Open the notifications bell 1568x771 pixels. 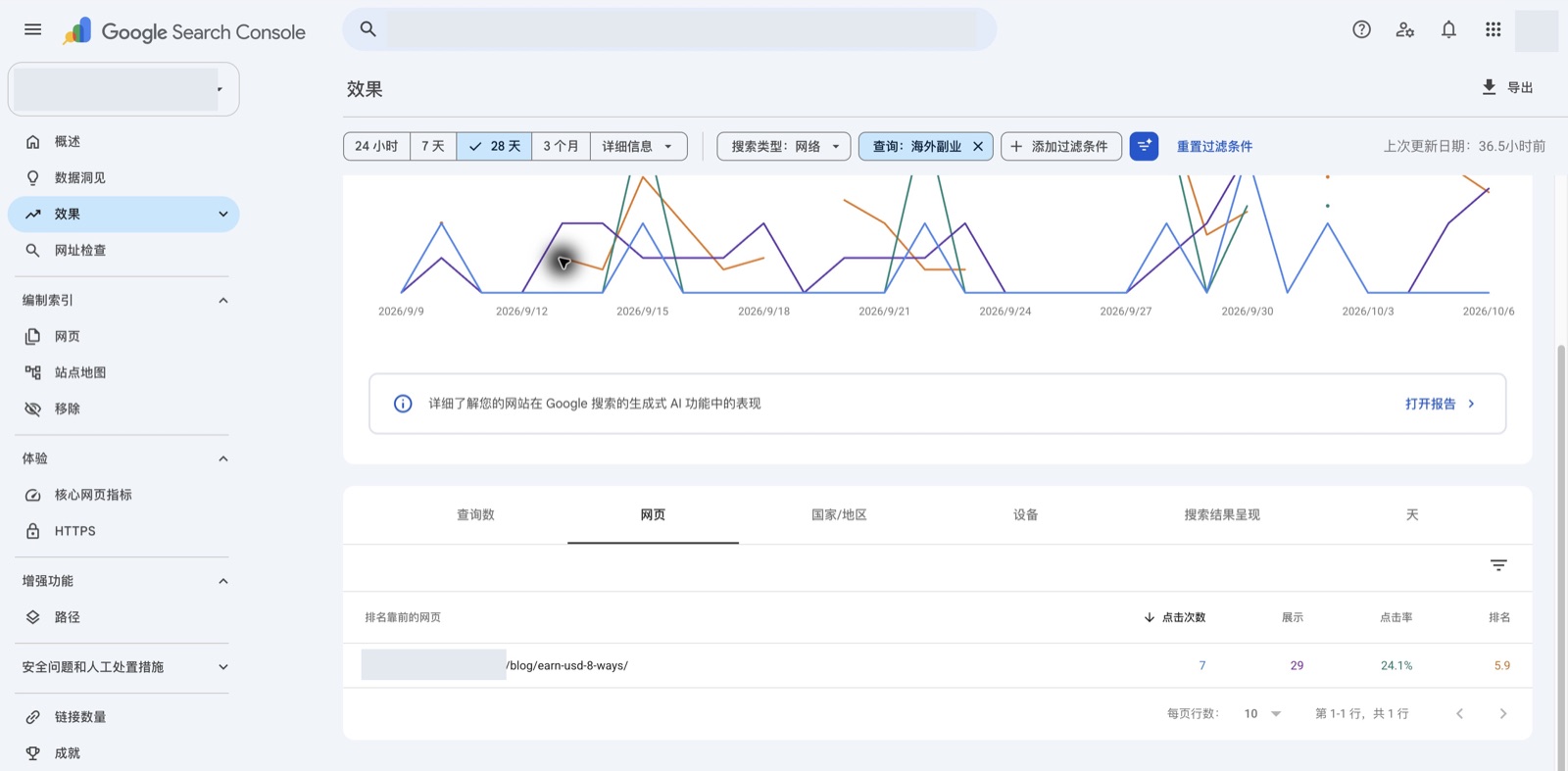pos(1448,29)
